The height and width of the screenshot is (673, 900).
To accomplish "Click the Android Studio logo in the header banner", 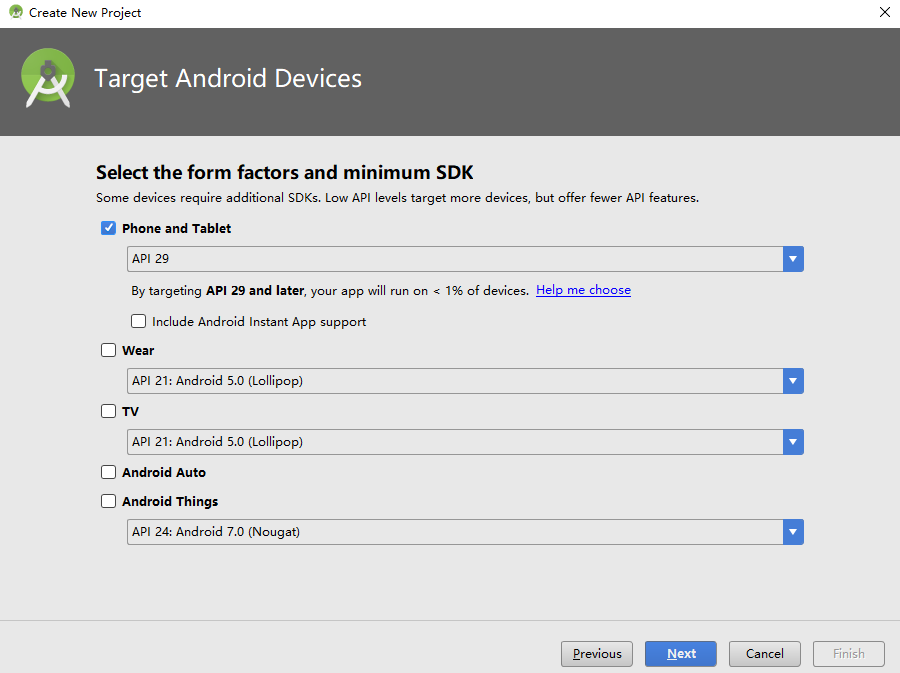I will 47,77.
